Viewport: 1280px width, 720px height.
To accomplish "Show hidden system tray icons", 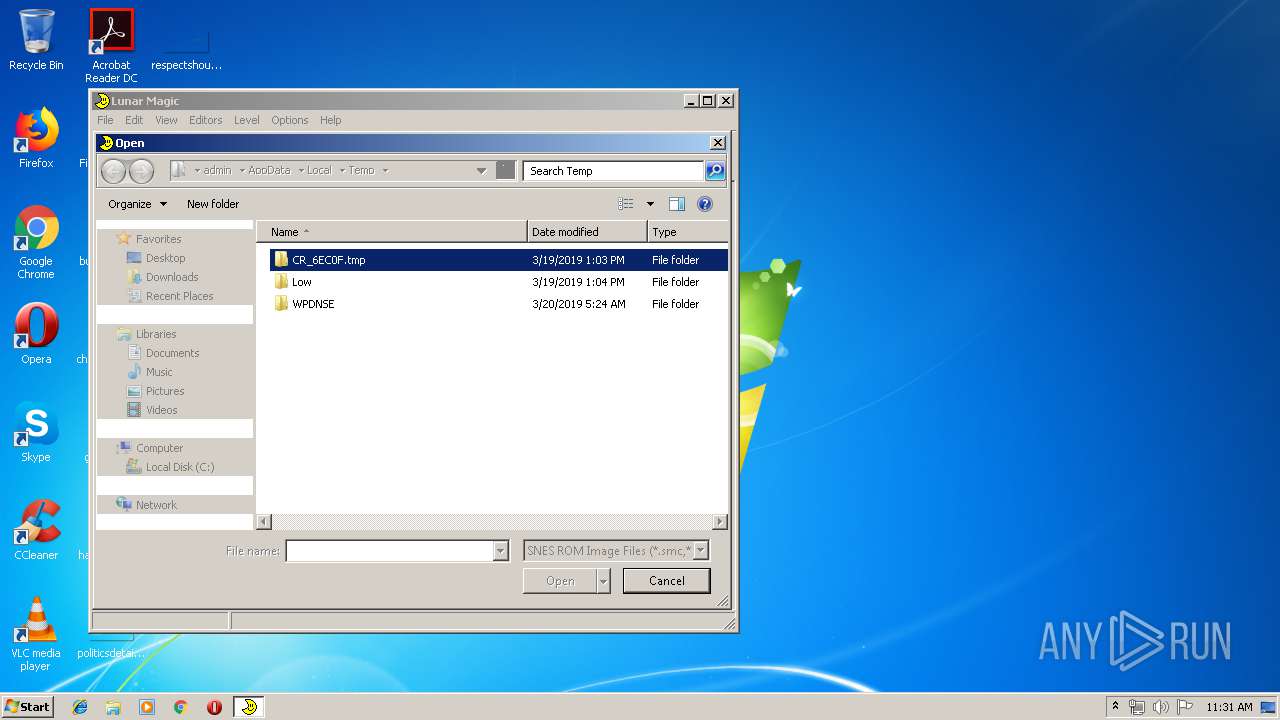I will pyautogui.click(x=1116, y=707).
